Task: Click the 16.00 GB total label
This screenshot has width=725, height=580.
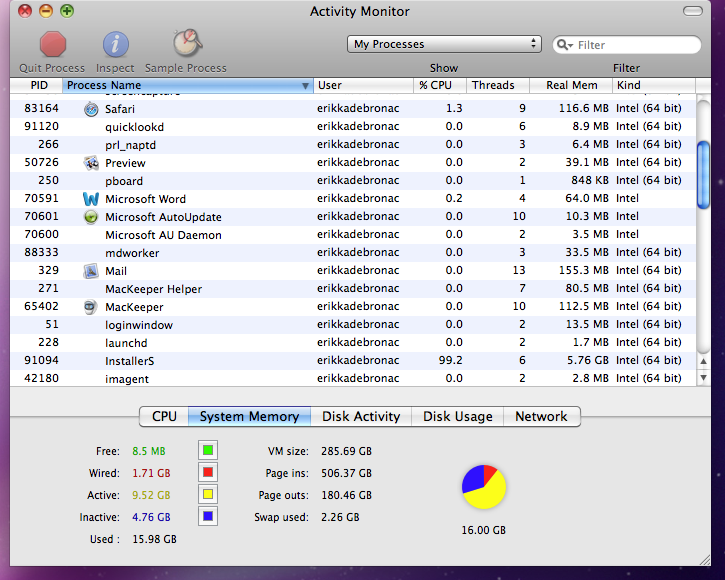Action: click(484, 530)
